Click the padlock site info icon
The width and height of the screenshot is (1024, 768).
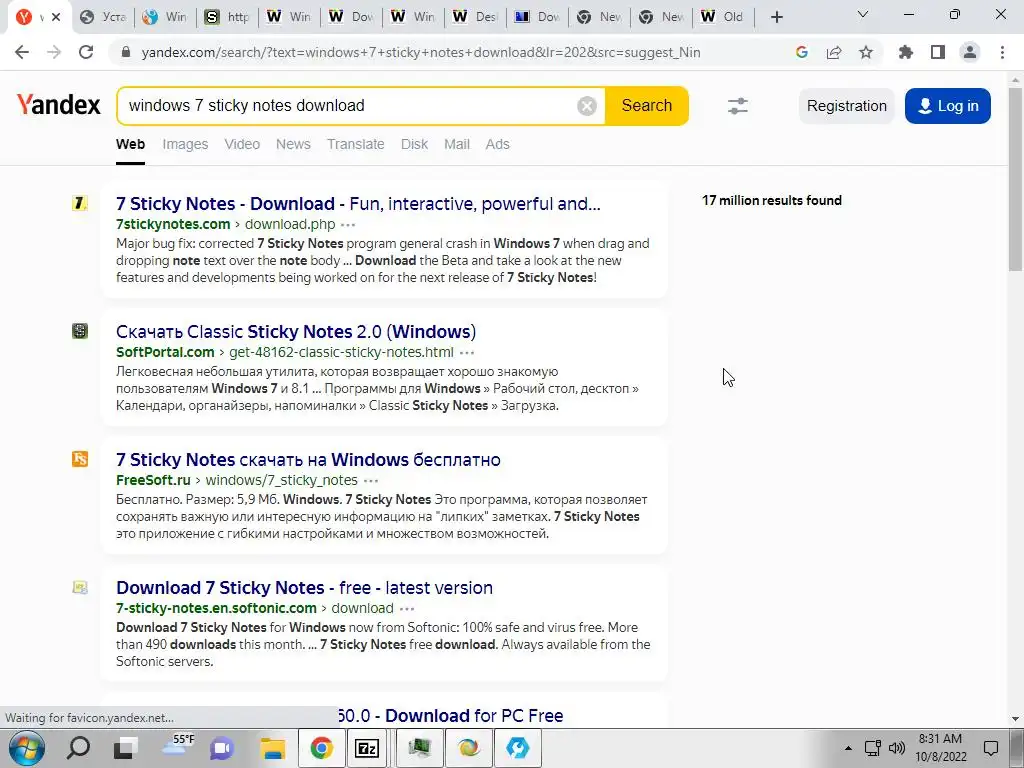pos(126,52)
